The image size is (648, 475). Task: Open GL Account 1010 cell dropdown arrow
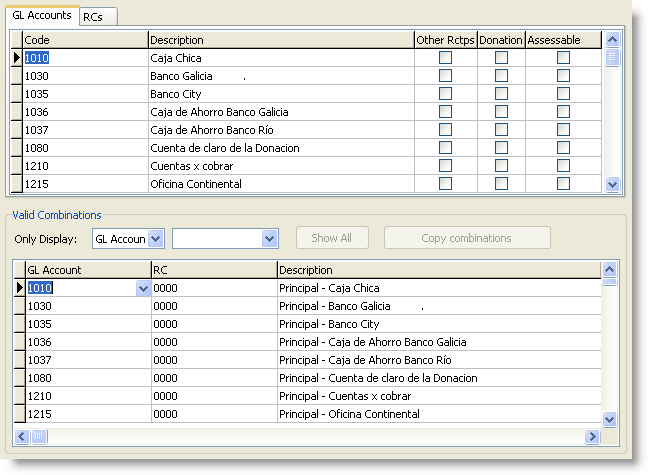point(143,288)
